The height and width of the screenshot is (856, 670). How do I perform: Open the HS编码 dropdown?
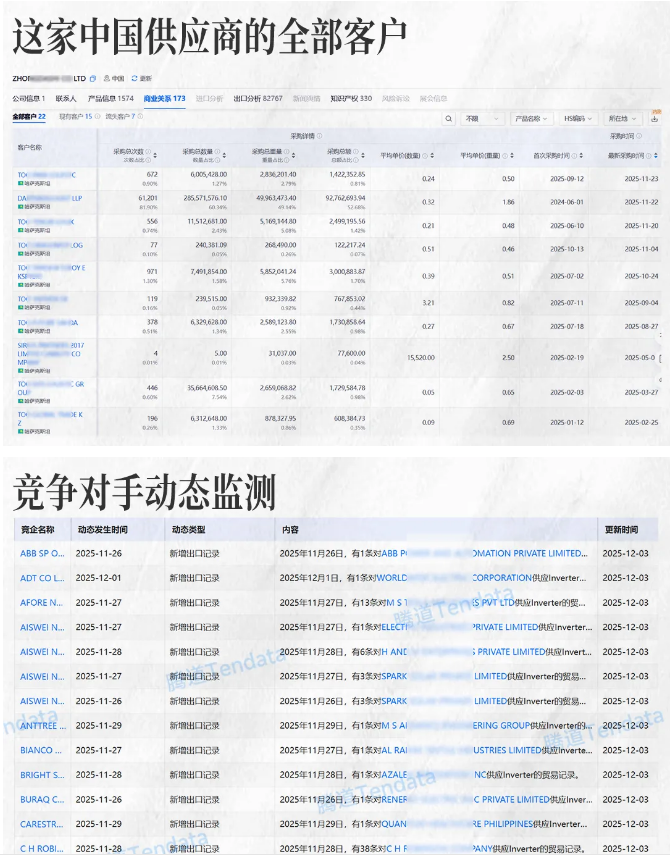tap(579, 118)
